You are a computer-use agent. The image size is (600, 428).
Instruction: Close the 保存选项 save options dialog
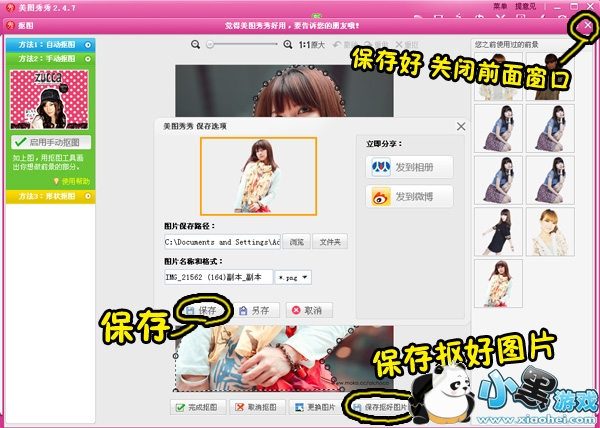coord(461,126)
